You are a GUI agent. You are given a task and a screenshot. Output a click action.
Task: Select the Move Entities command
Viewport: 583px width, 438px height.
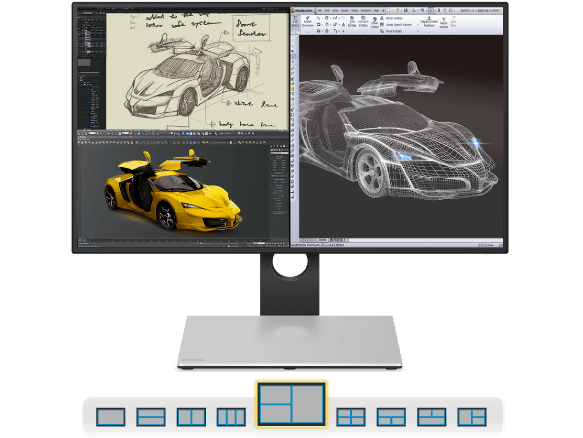point(391,31)
